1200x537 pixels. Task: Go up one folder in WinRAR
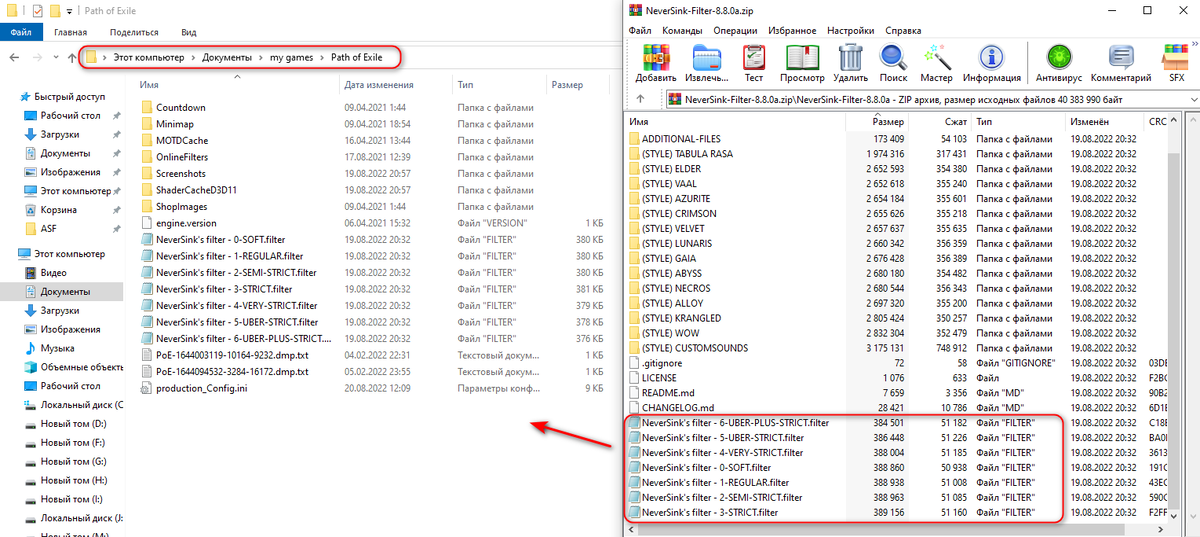pos(639,98)
